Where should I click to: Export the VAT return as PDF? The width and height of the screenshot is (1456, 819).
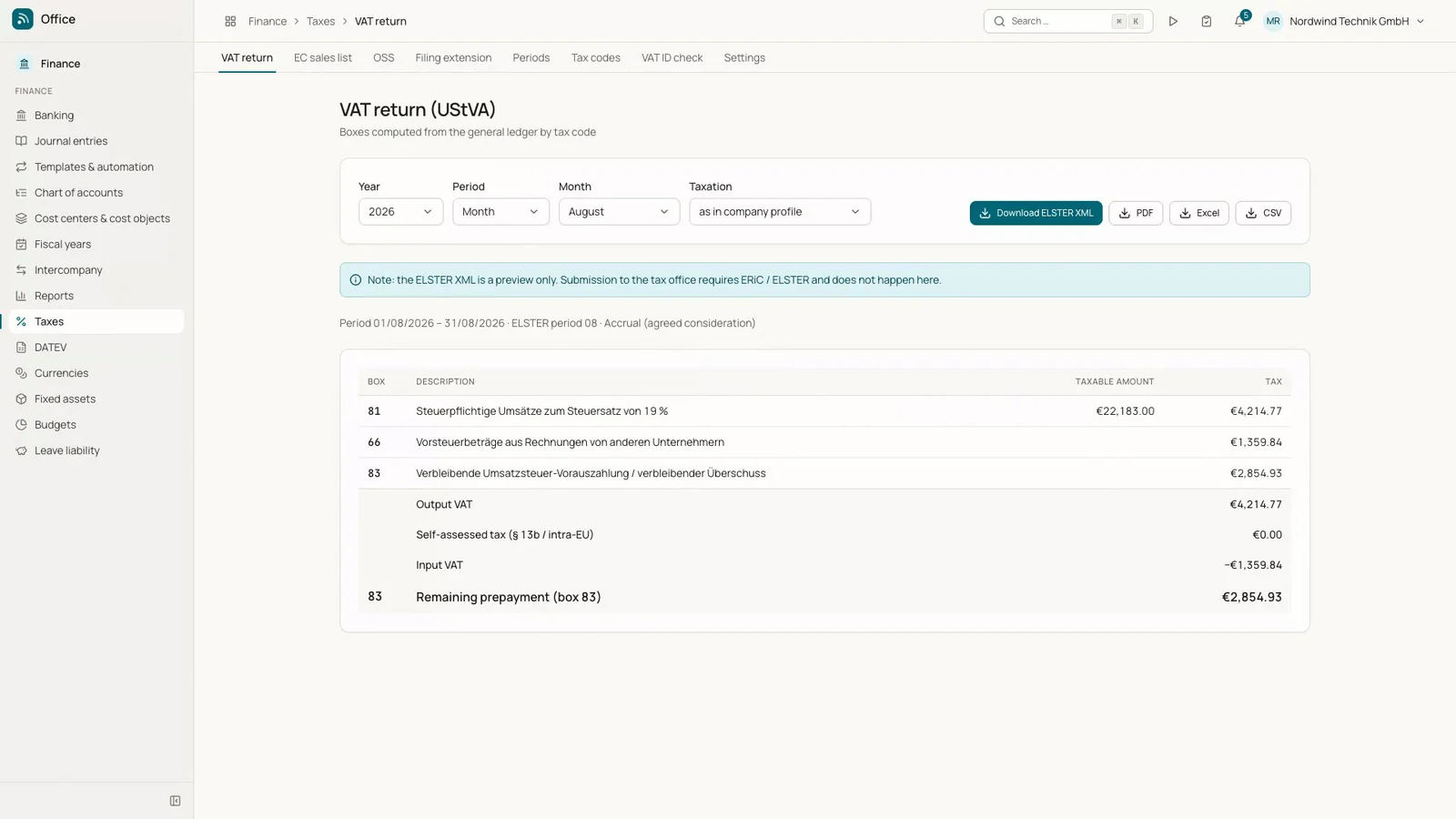[x=1136, y=213]
